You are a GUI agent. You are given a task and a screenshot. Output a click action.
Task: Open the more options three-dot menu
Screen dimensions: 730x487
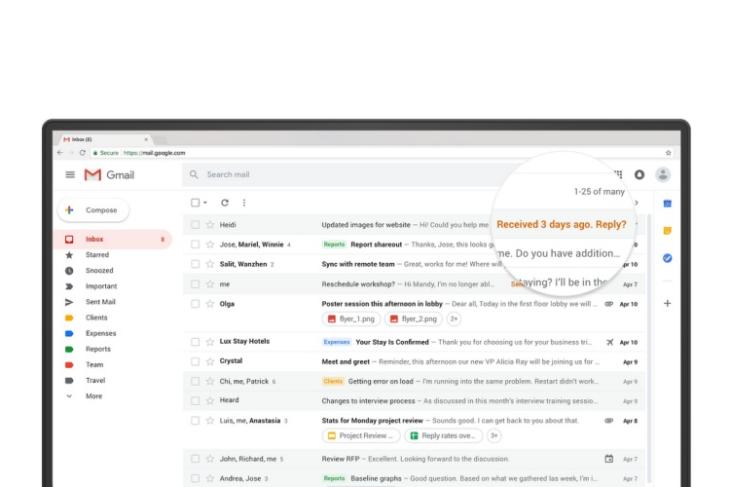pos(244,203)
